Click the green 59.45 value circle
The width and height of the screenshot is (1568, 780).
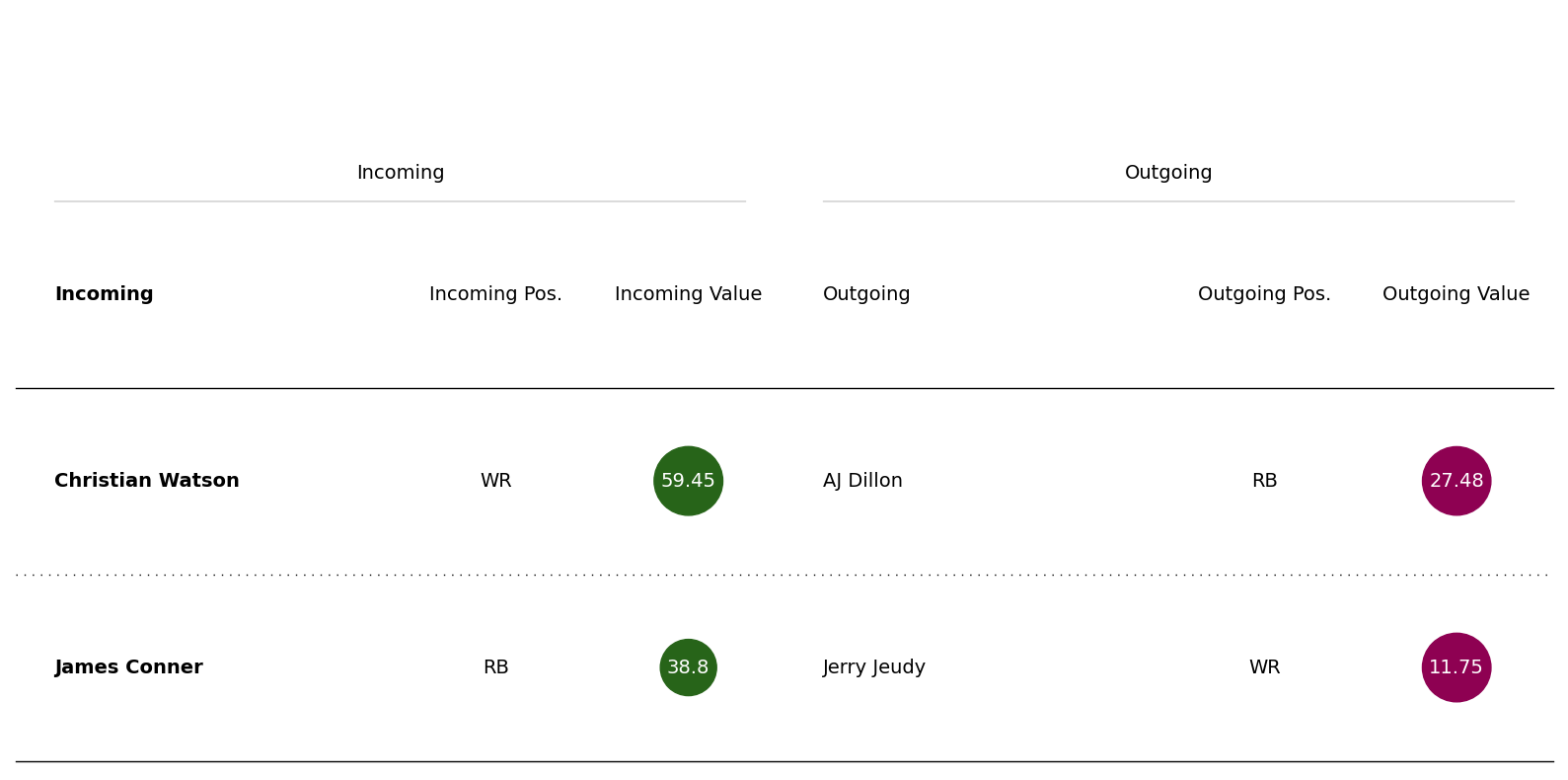click(x=688, y=481)
